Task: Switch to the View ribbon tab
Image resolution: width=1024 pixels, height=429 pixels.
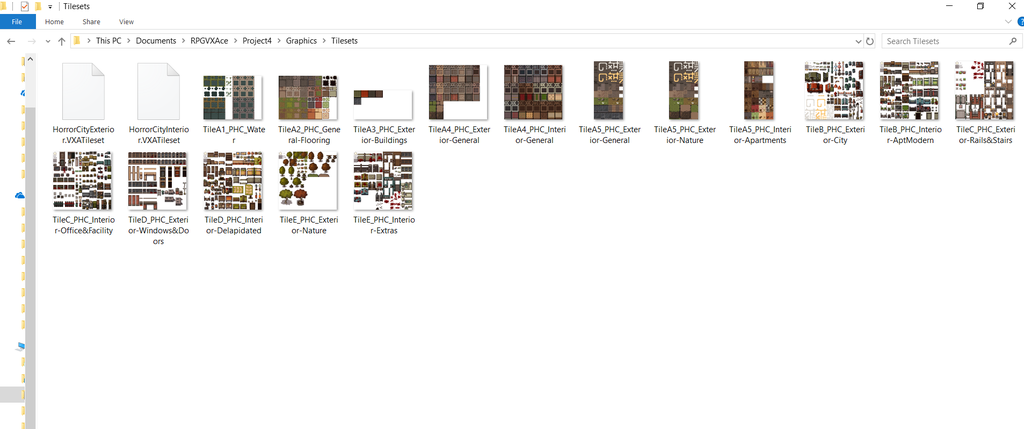Action: [126, 21]
